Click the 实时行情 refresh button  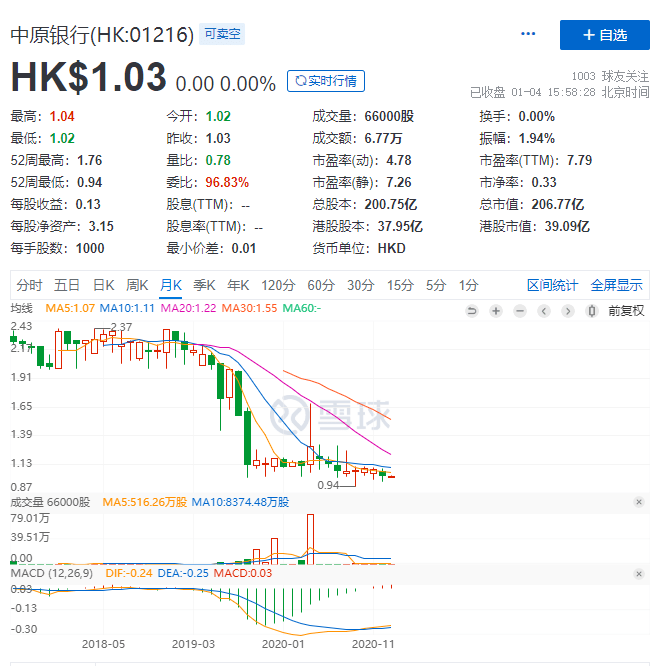[x=326, y=81]
